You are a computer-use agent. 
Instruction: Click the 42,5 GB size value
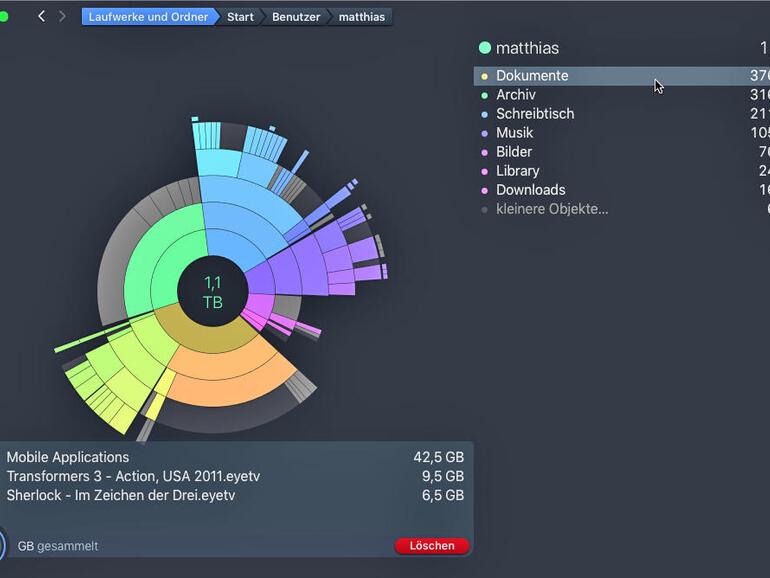pos(439,457)
